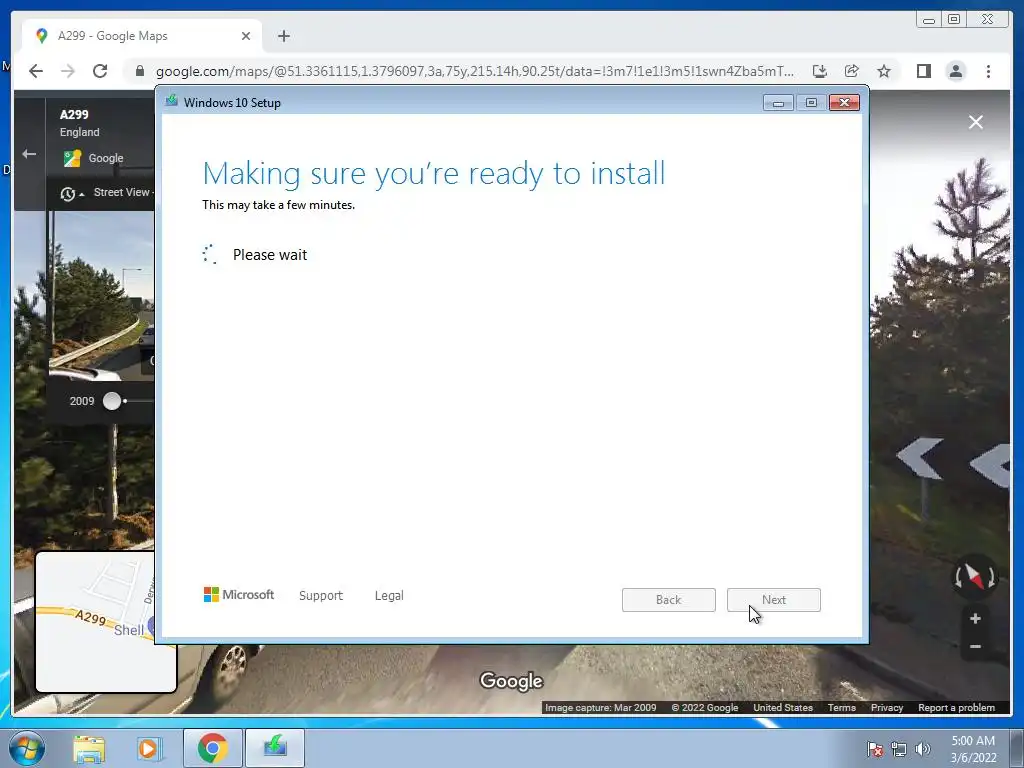Close the A299 - Google Maps tab

[x=246, y=36]
